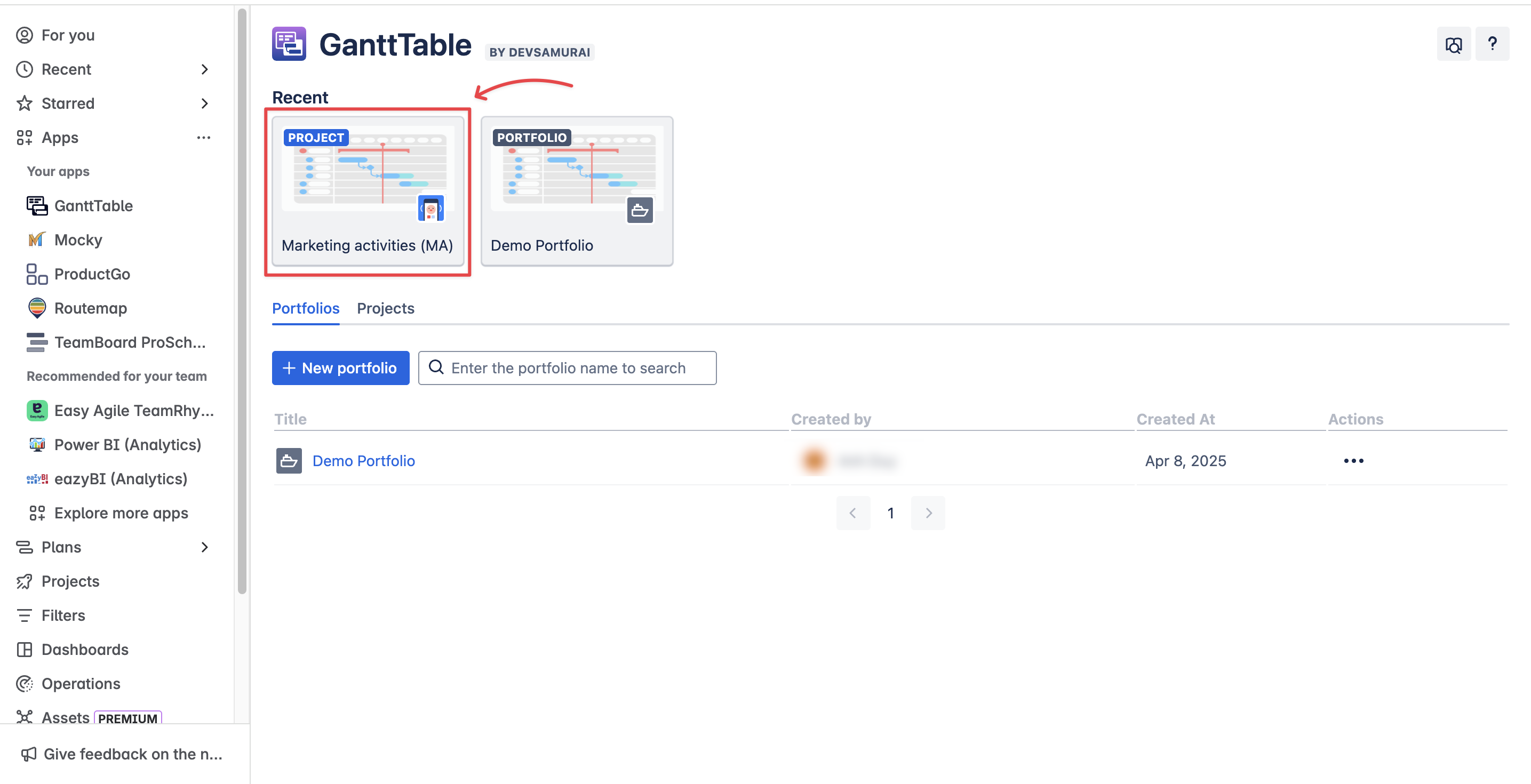Open GanttTable app icon in sidebar

coord(37,206)
